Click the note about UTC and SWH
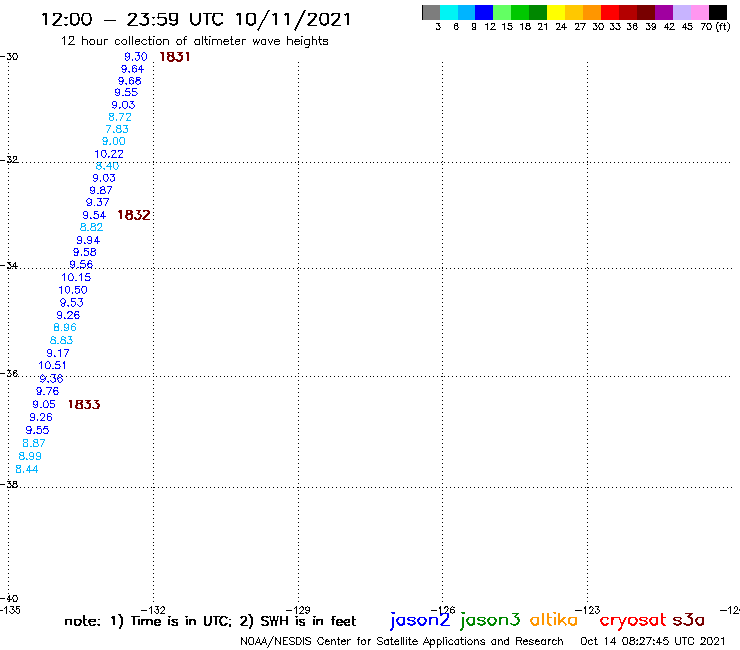Image resolution: width=740 pixels, height=650 pixels. [x=210, y=621]
